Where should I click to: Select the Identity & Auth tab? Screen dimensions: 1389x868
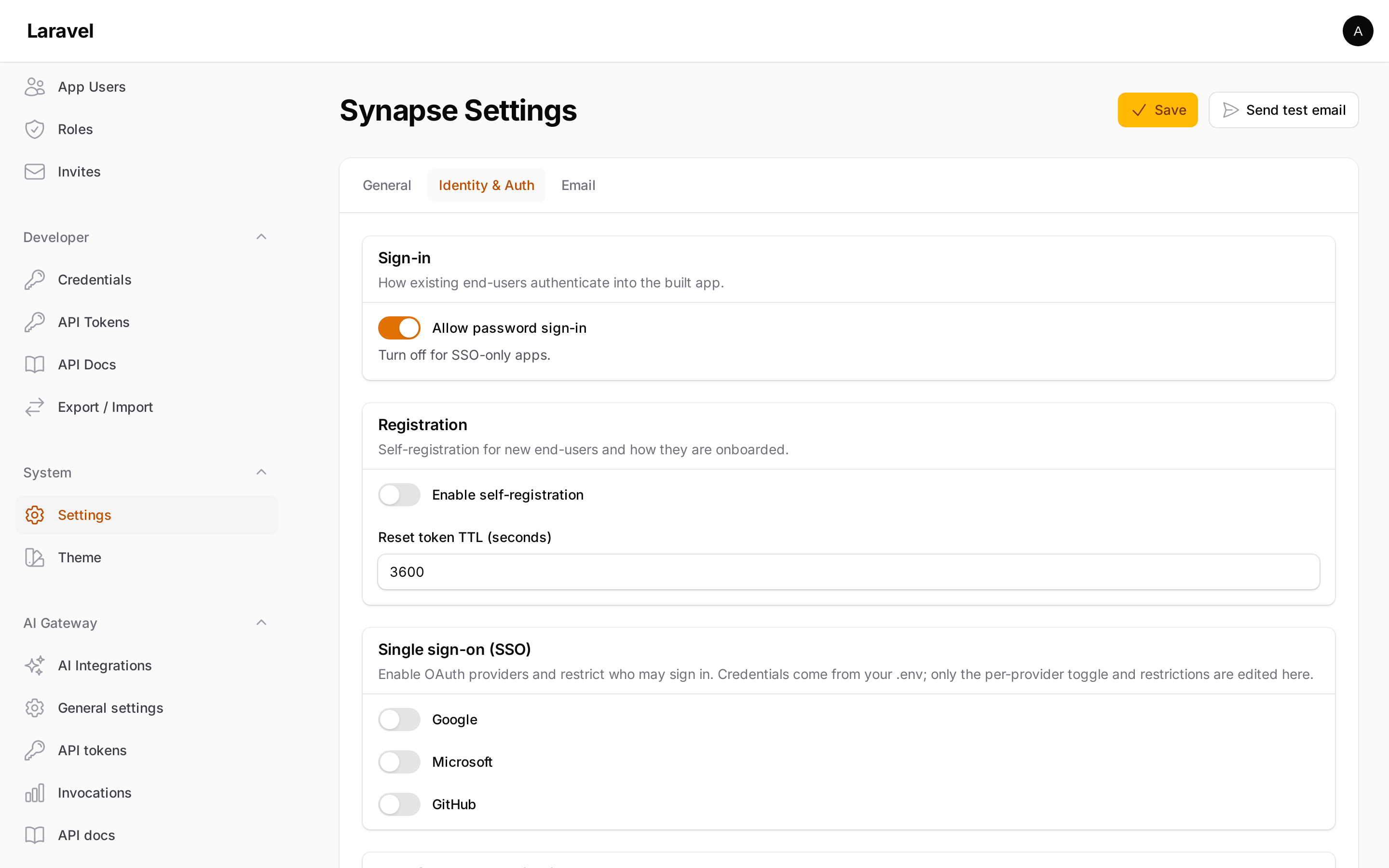click(486, 186)
